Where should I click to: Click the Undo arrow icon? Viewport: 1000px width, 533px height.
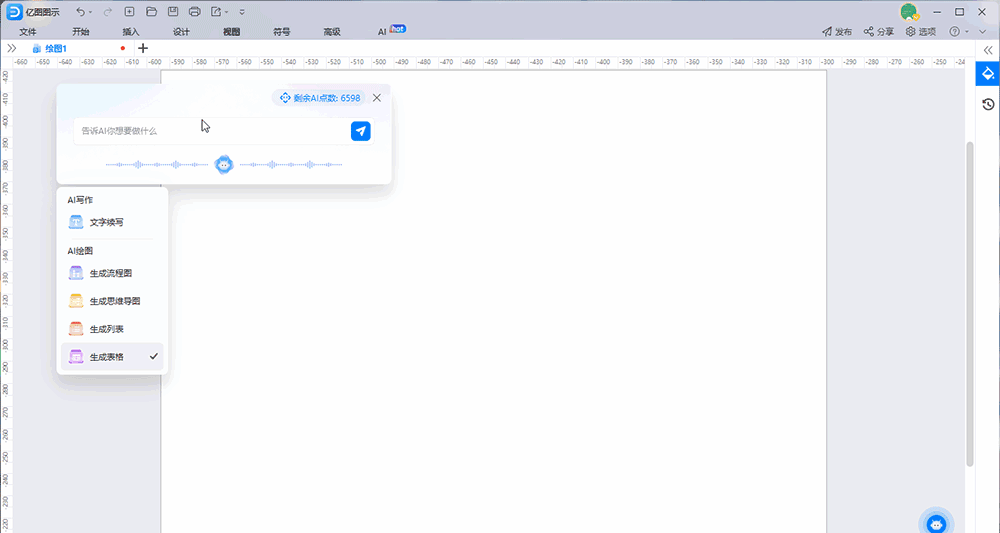pyautogui.click(x=80, y=12)
